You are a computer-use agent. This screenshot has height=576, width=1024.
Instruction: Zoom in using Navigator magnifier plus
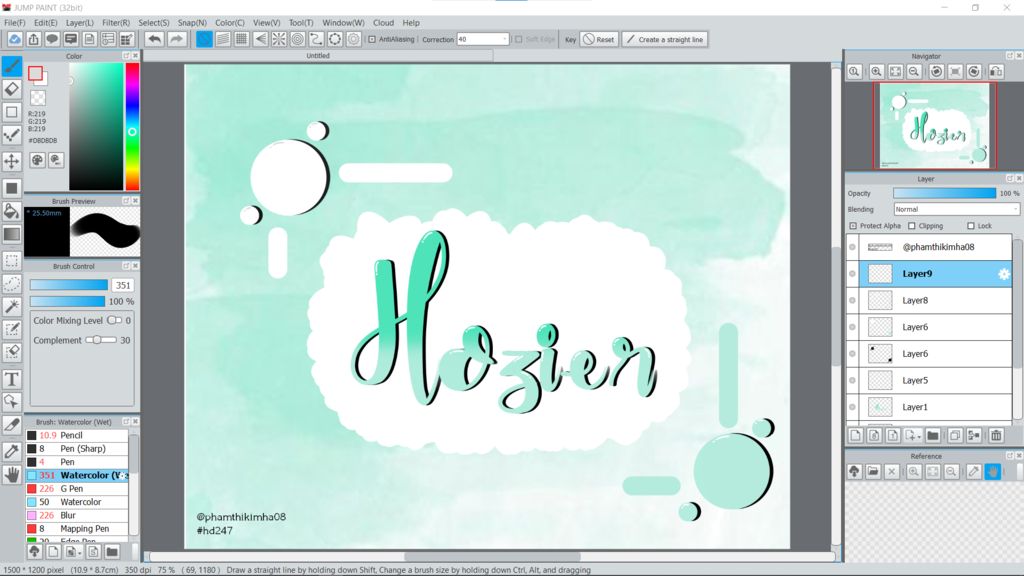876,72
